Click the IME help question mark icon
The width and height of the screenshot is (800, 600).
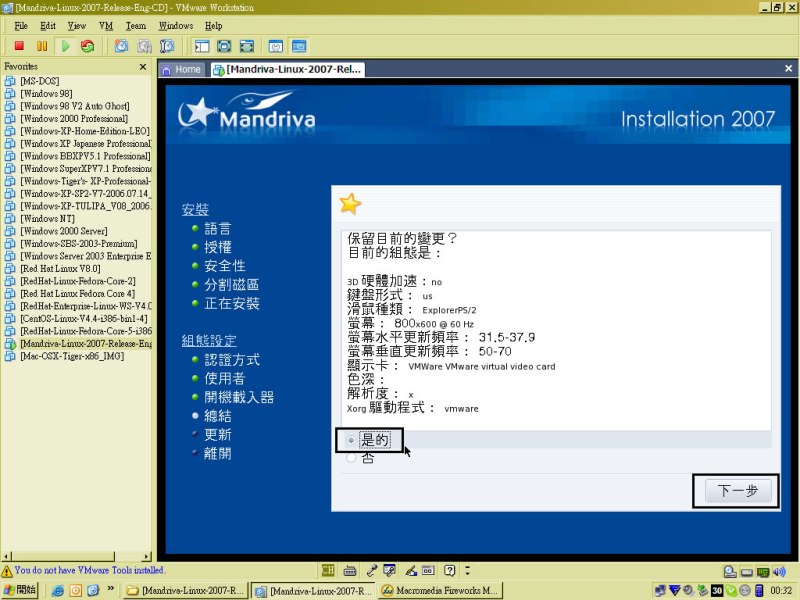pos(449,570)
